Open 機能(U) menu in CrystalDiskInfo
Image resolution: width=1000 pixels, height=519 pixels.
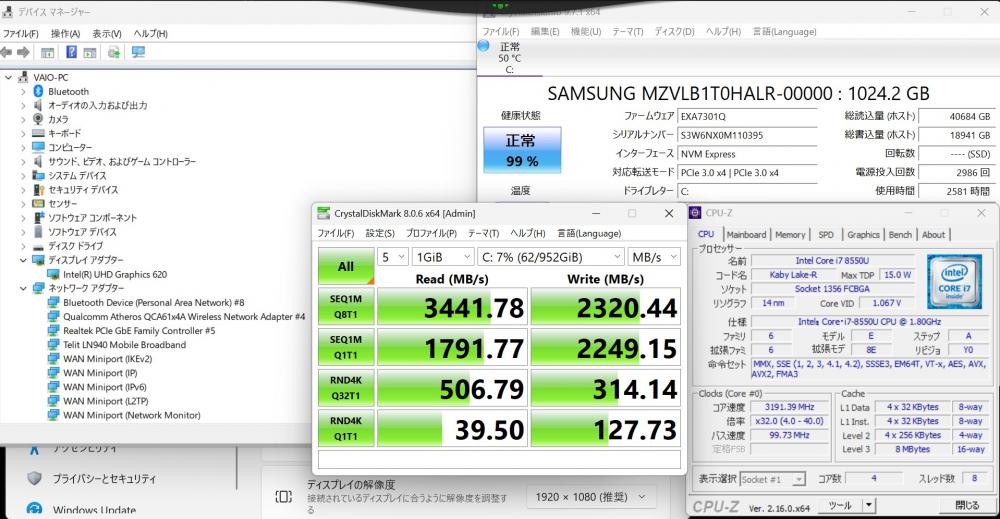(585, 31)
